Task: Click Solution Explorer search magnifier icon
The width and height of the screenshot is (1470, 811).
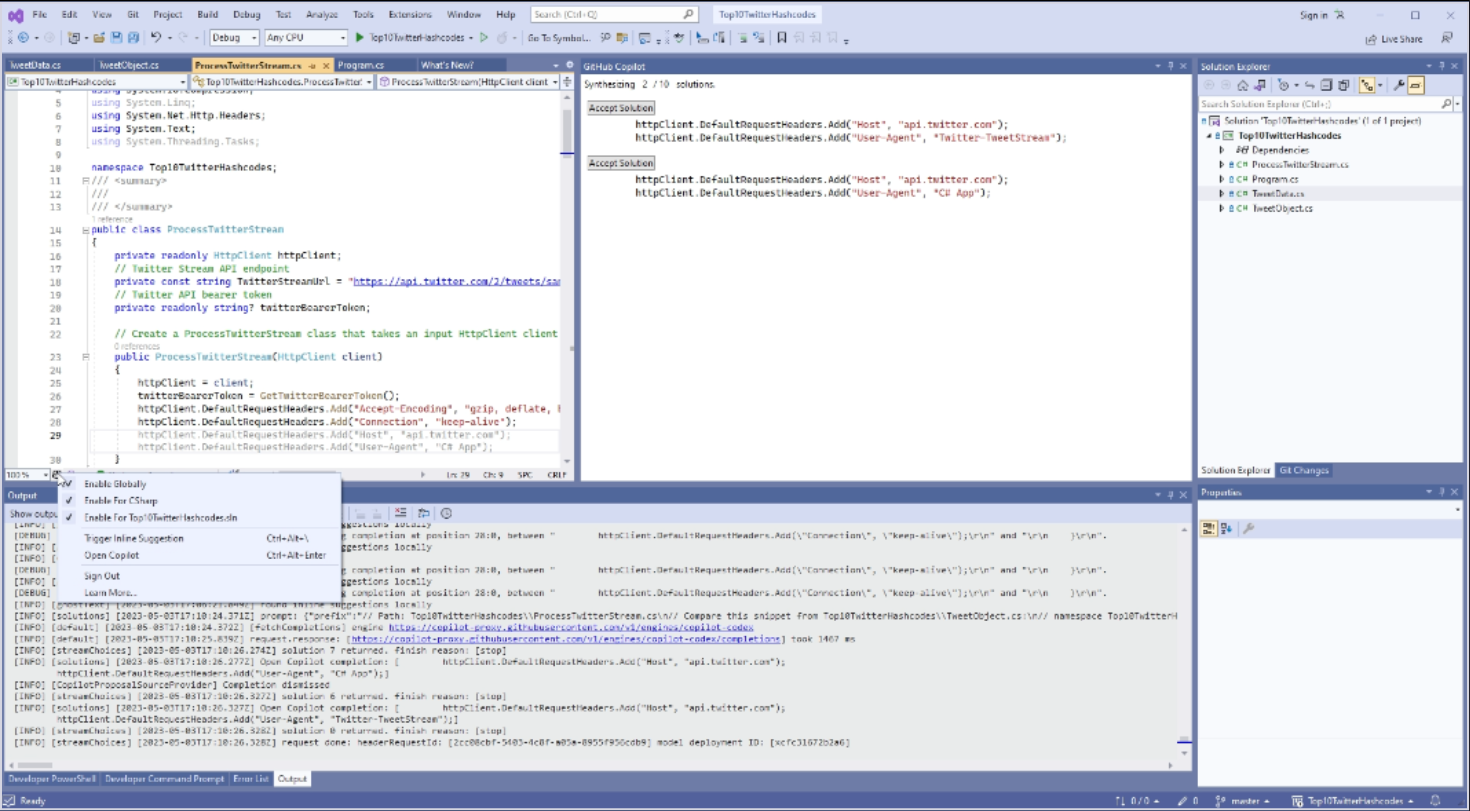Action: pos(1446,104)
